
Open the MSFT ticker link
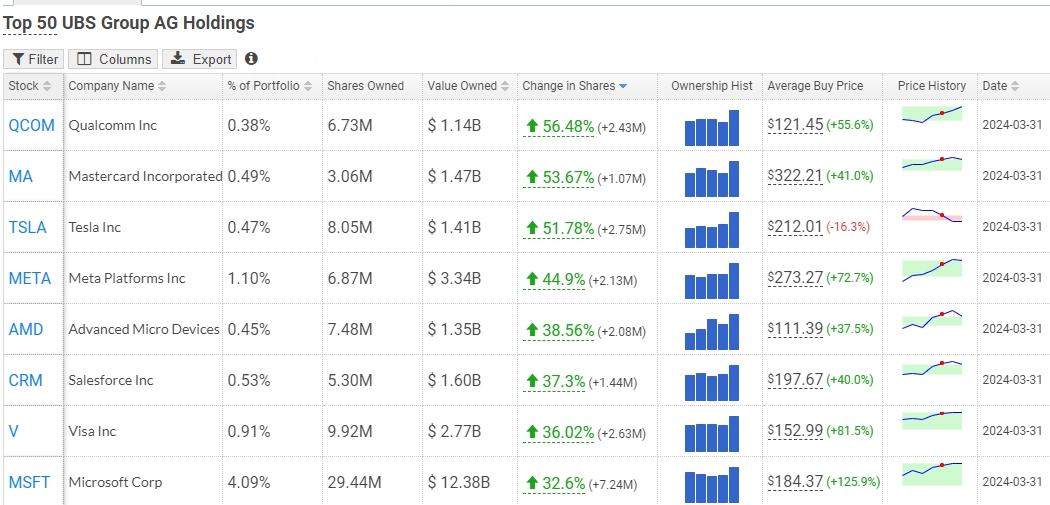[29, 482]
